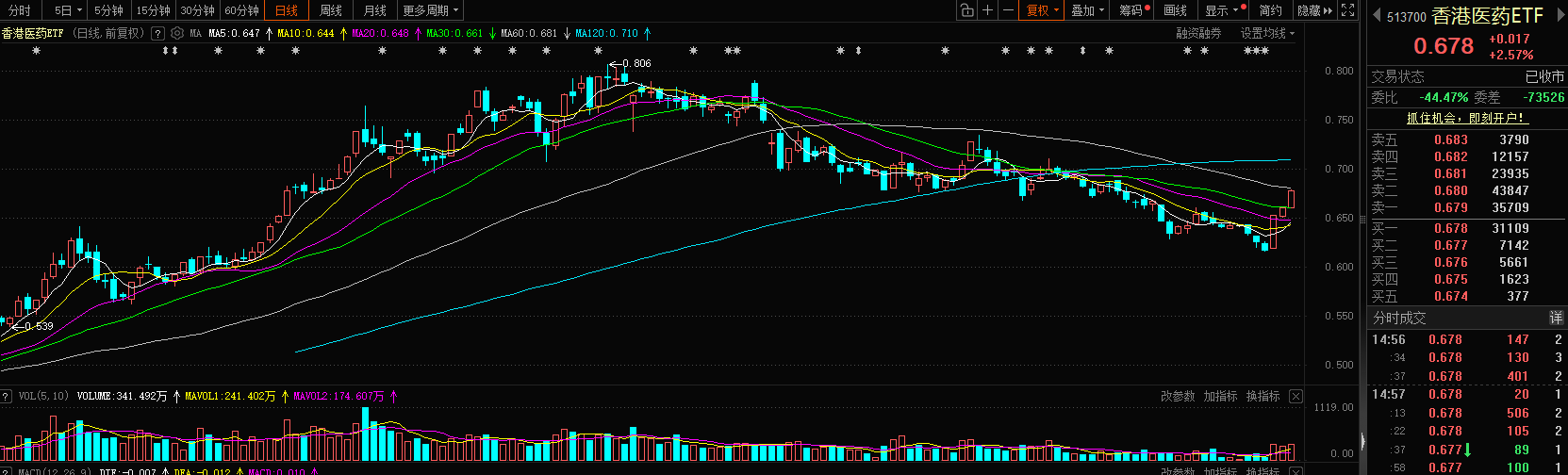Click the side panel collapse handle
The height and width of the screenshot is (475, 1568).
(x=1362, y=441)
